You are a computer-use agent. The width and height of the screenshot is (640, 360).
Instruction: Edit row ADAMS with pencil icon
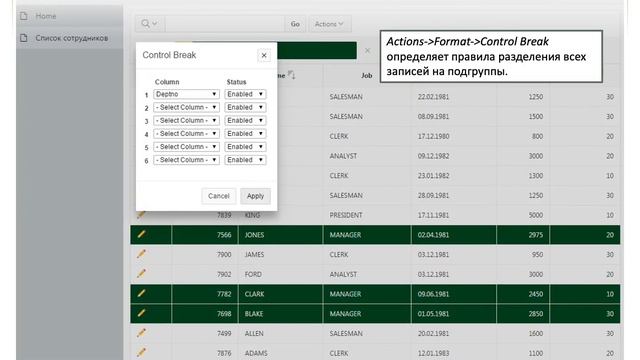click(141, 352)
